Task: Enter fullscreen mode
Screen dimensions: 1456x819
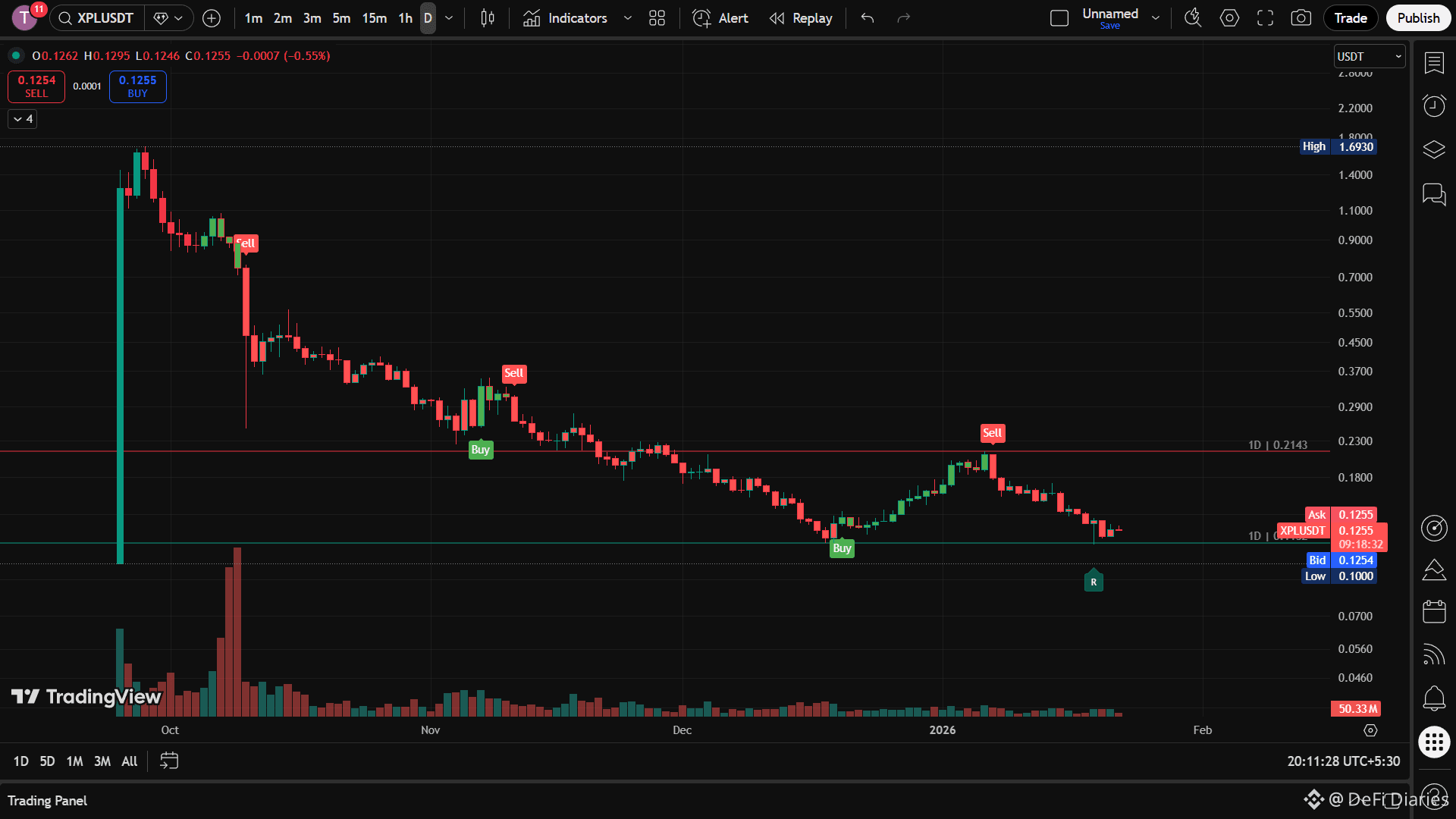Action: point(1265,18)
